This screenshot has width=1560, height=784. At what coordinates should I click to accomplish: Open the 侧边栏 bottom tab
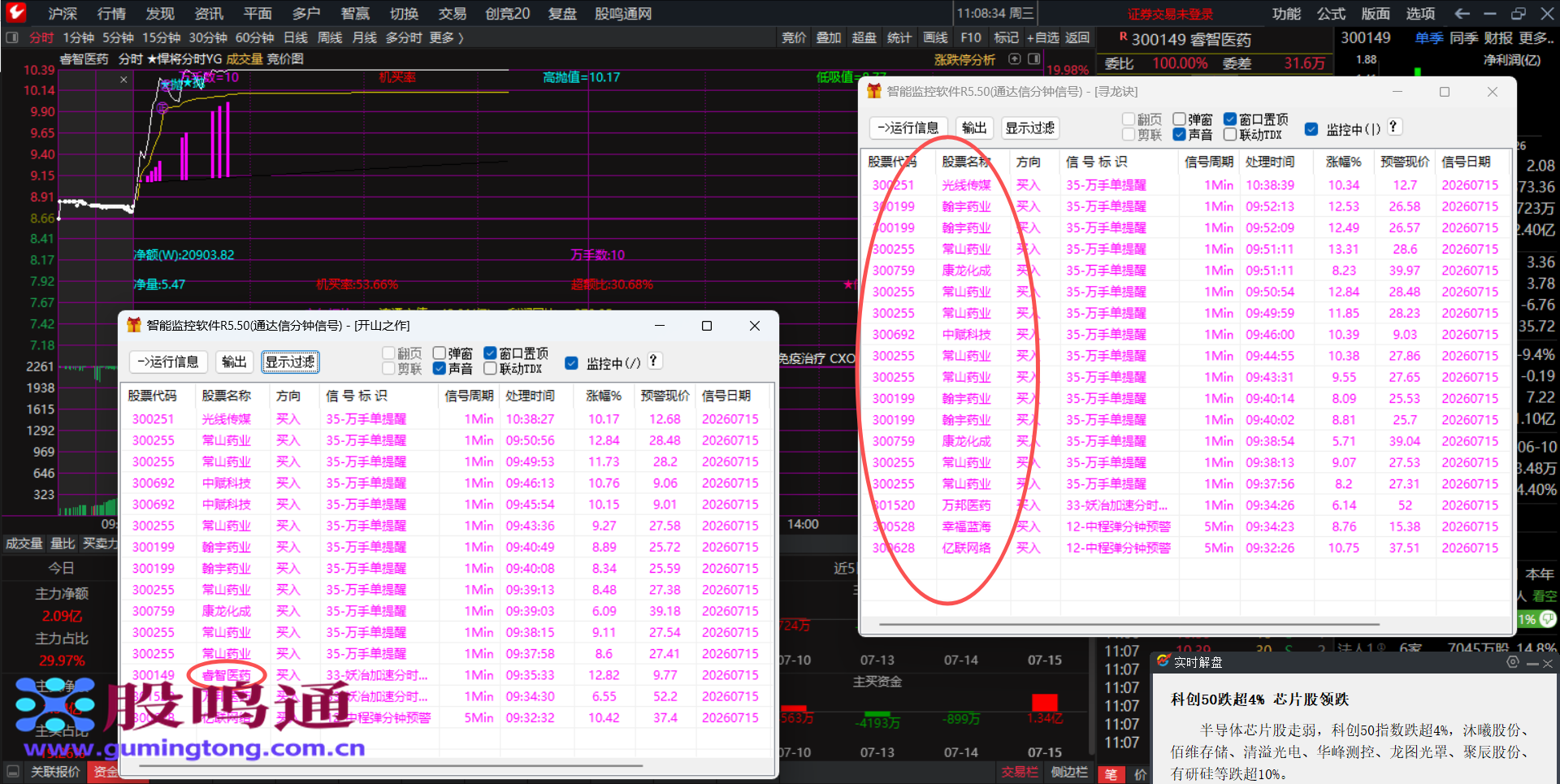tap(1069, 772)
